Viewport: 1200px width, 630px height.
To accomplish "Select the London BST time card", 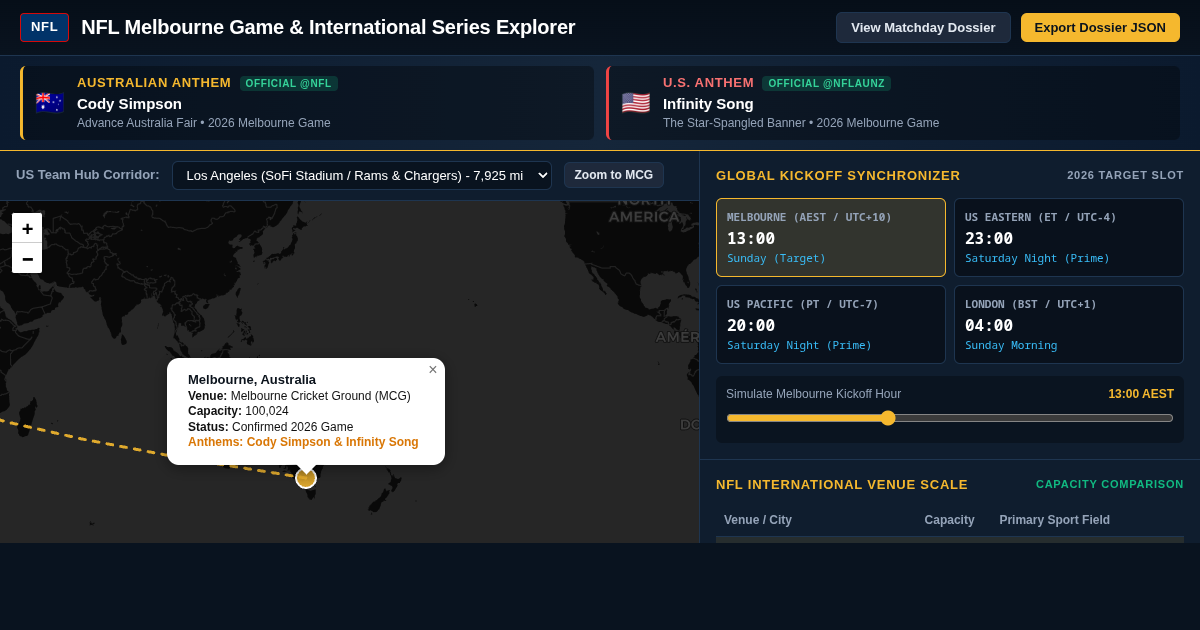I will (1069, 324).
